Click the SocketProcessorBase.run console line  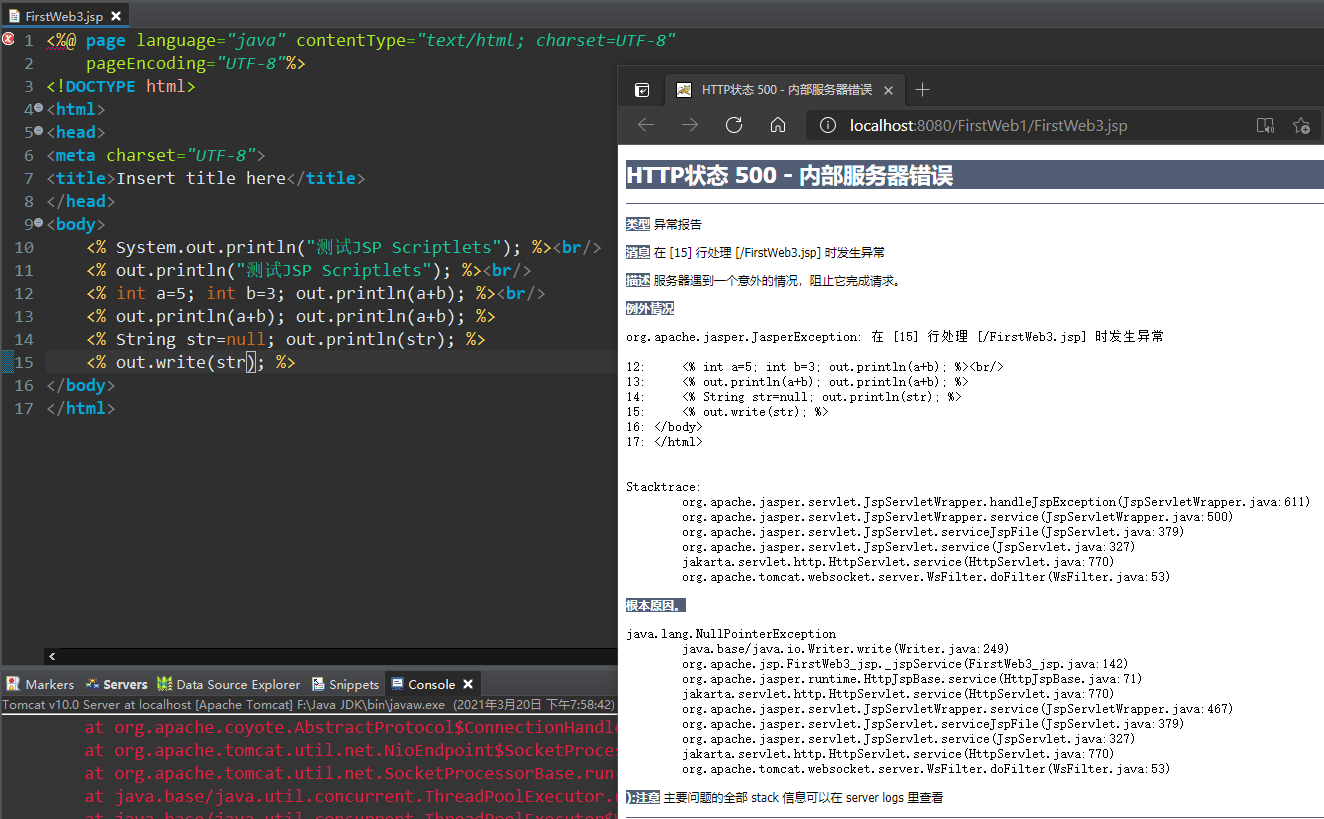tap(350, 774)
